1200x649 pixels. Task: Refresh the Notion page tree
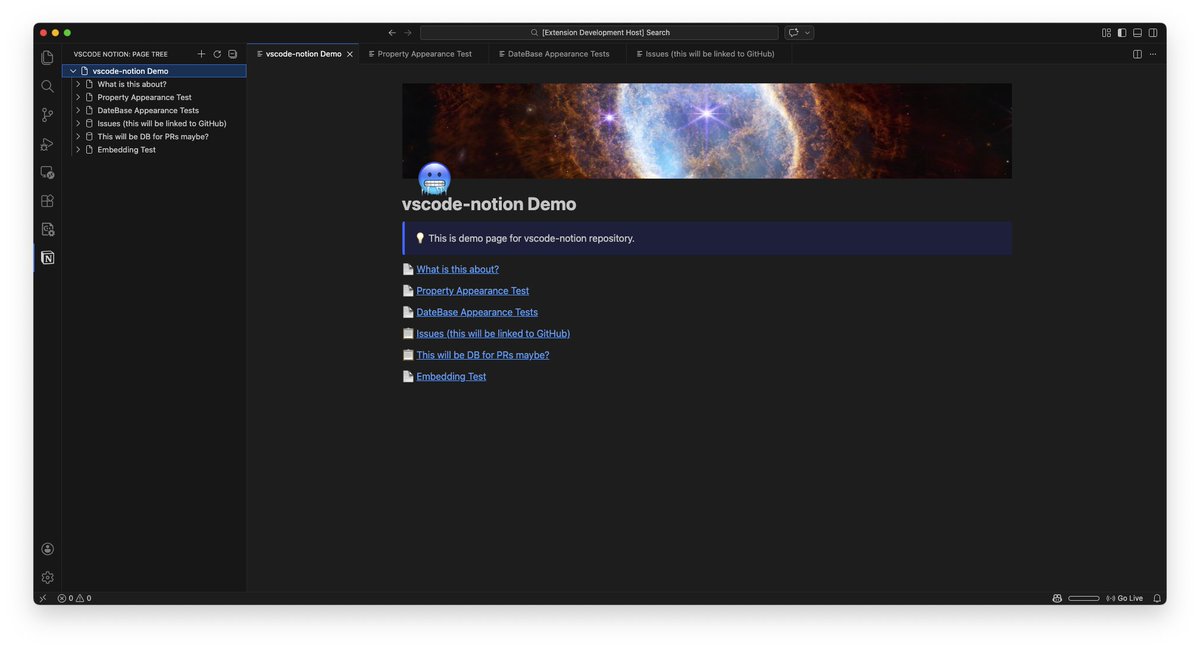click(217, 54)
